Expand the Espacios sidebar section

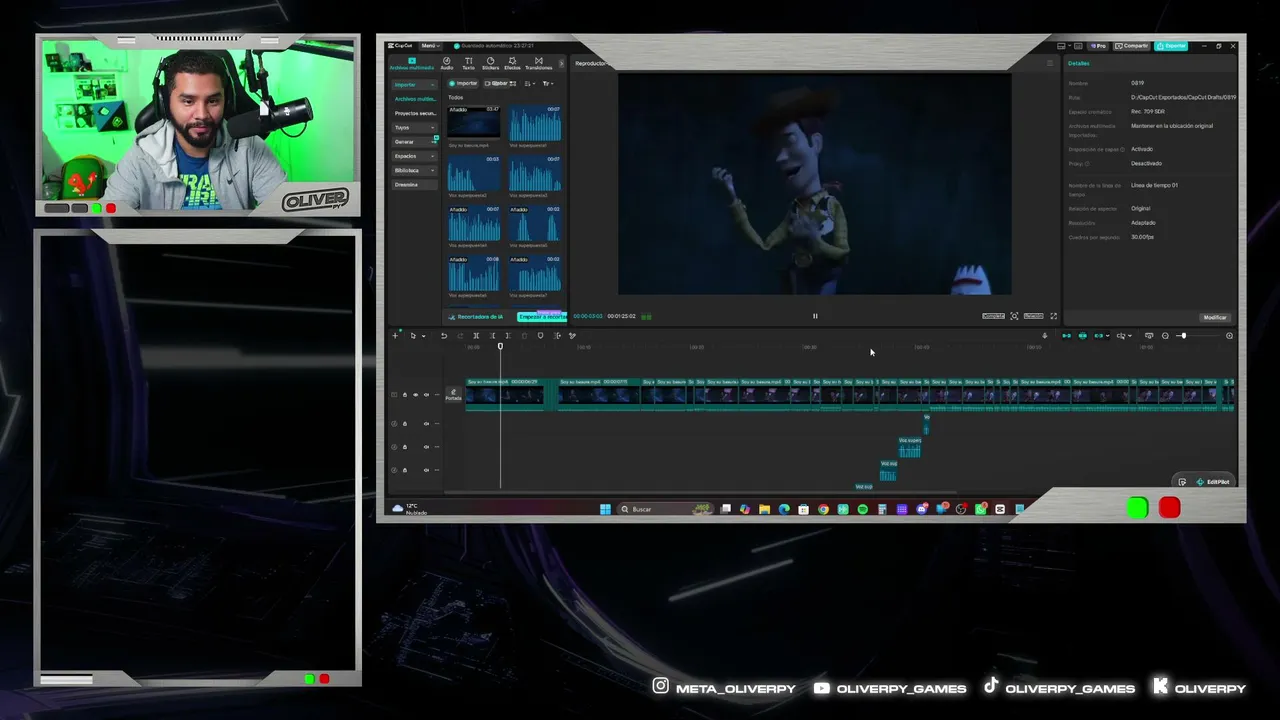414,156
